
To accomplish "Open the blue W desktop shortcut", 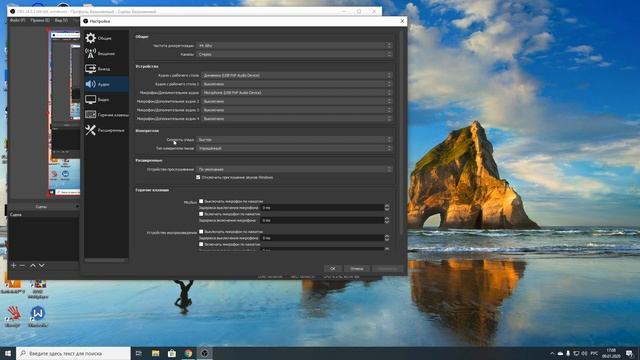I will (x=38, y=317).
